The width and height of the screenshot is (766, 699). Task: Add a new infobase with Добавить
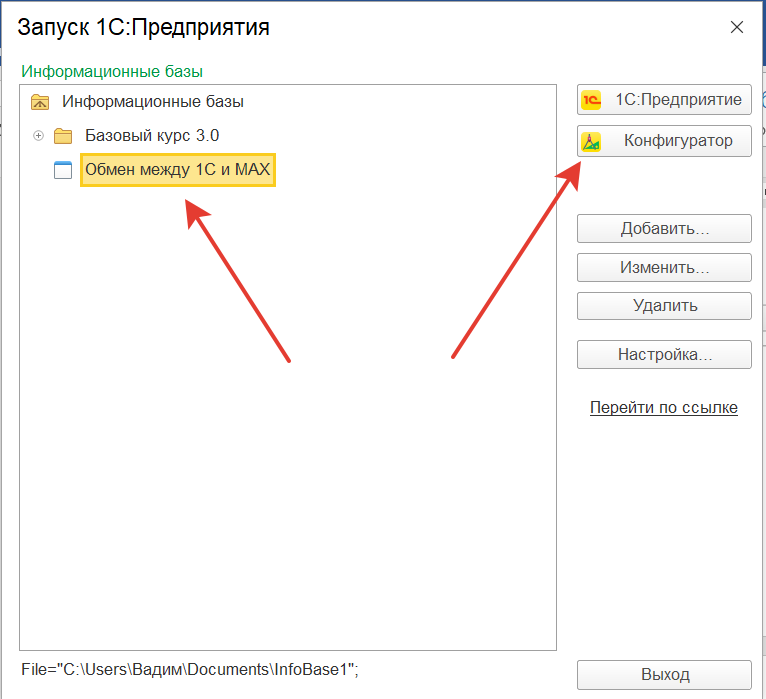664,228
